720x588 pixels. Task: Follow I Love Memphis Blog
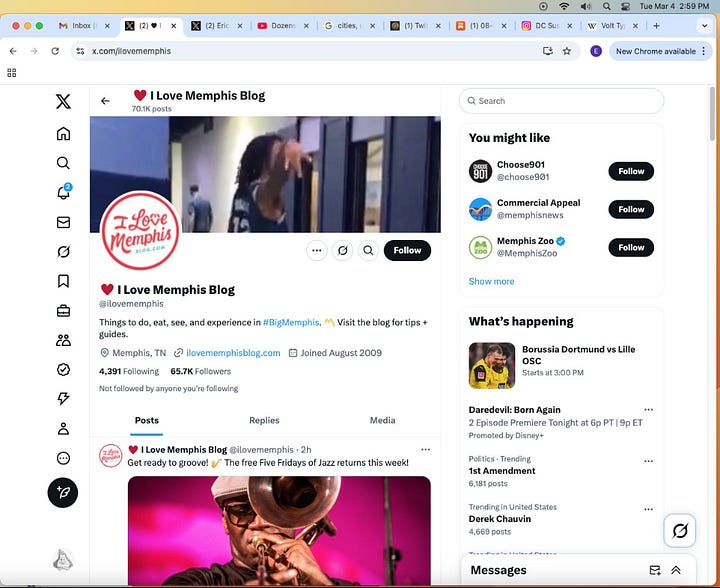point(407,250)
